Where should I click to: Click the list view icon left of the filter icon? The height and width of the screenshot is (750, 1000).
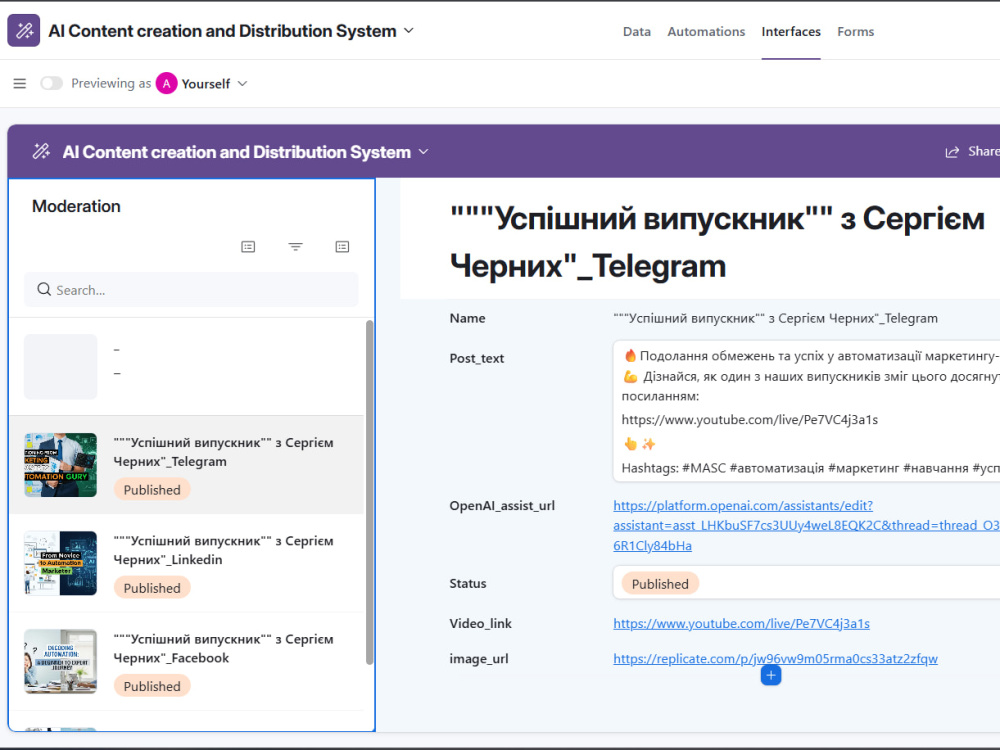pyautogui.click(x=248, y=247)
